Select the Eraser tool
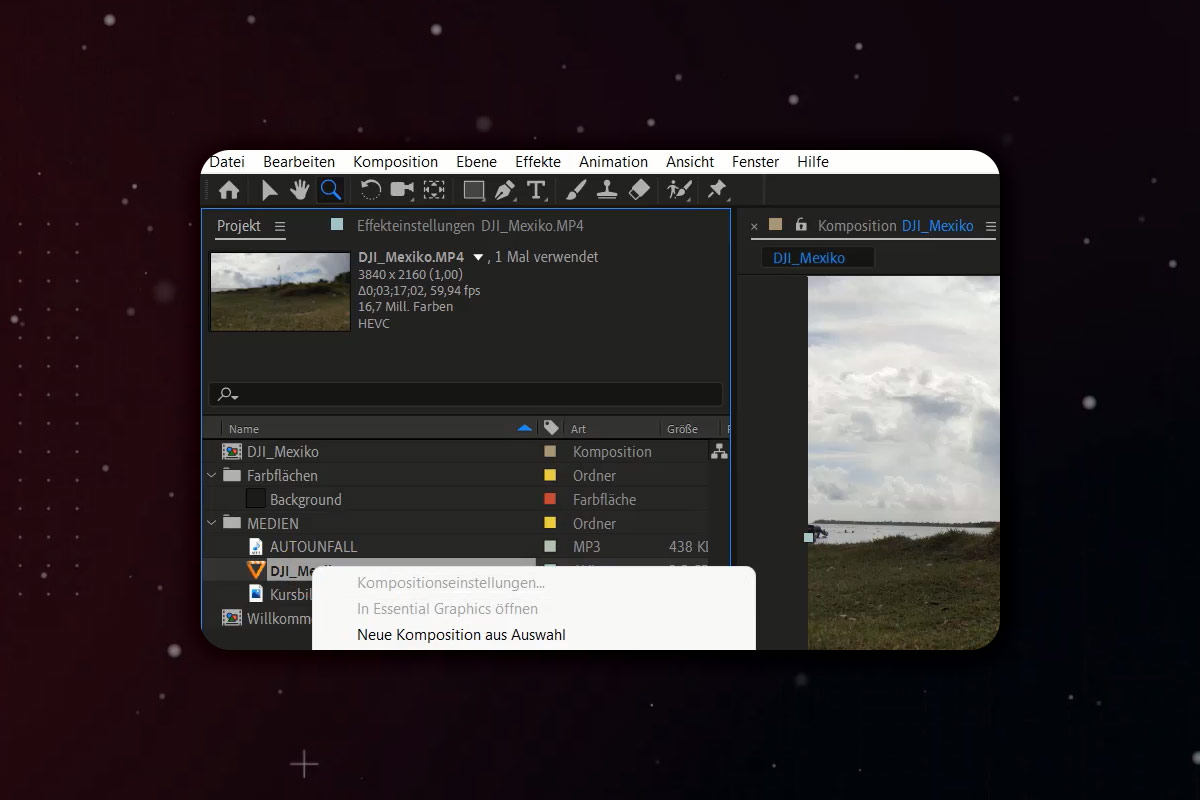The height and width of the screenshot is (800, 1200). (639, 190)
